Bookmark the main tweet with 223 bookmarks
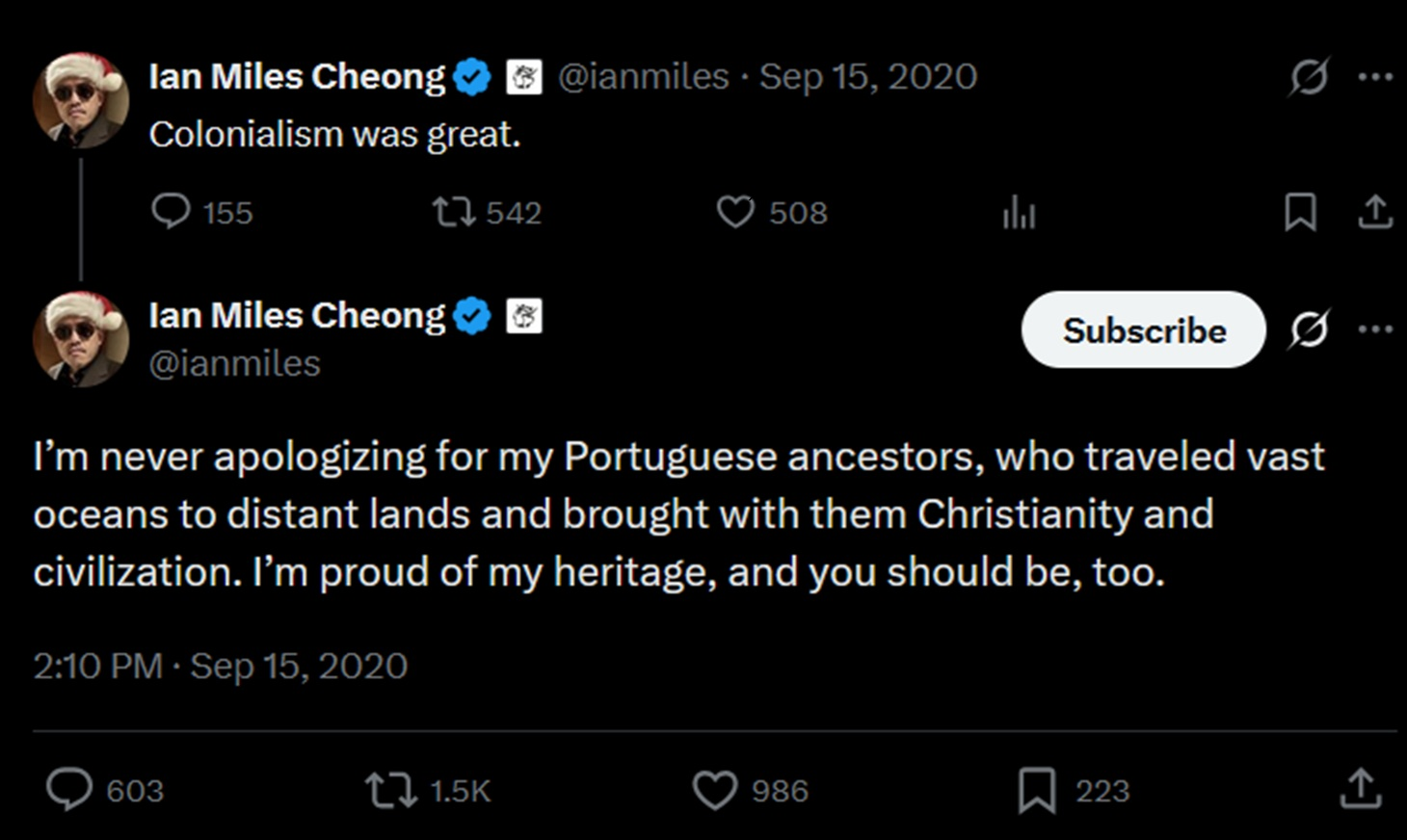 pyautogui.click(x=1037, y=791)
